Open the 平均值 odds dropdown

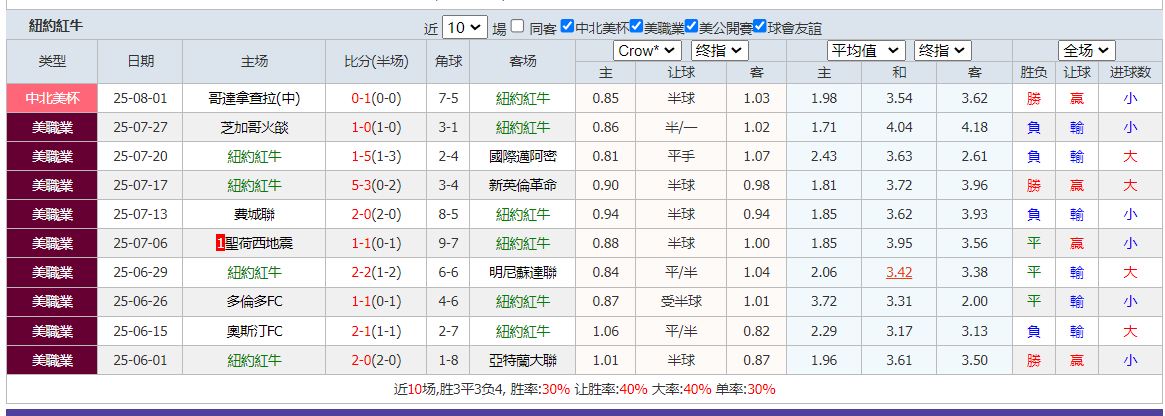[867, 50]
